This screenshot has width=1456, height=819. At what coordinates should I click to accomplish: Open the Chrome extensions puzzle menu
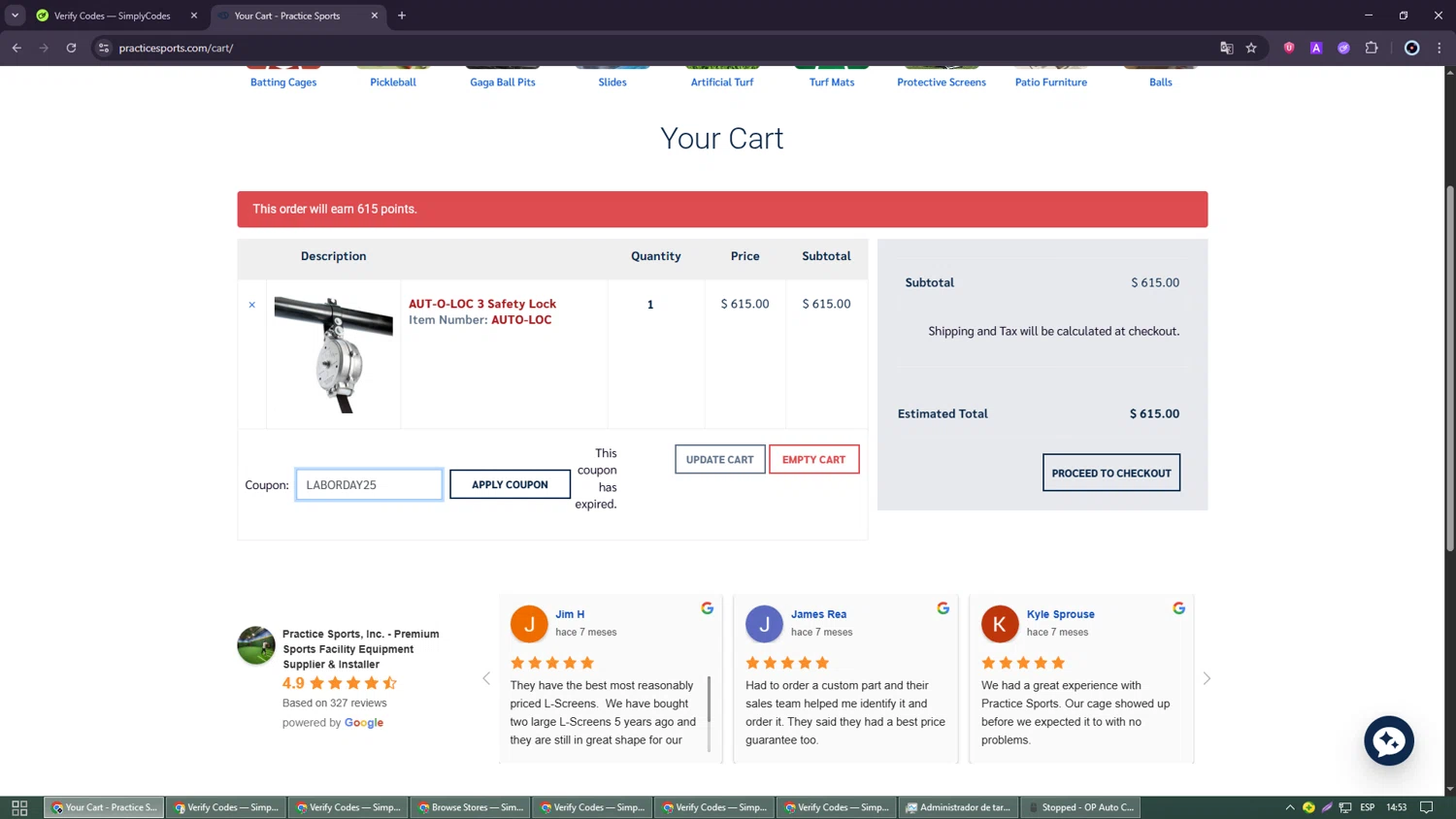[x=1372, y=48]
